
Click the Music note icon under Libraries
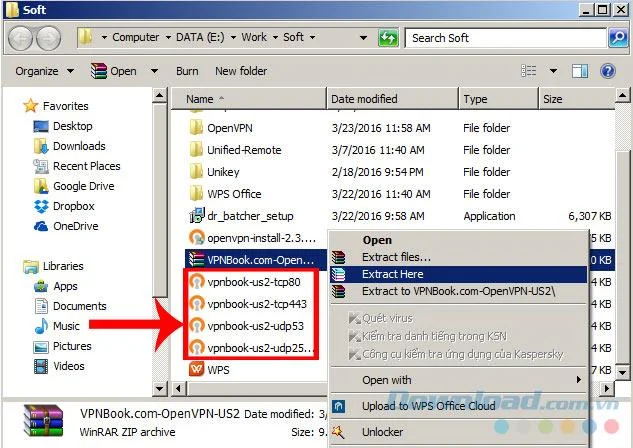pyautogui.click(x=41, y=326)
